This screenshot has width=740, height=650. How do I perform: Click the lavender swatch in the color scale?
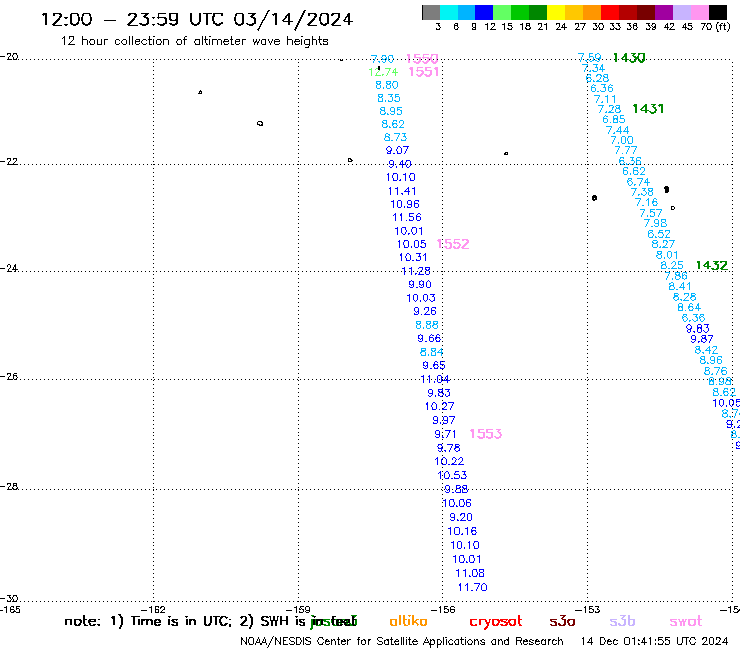click(x=682, y=12)
